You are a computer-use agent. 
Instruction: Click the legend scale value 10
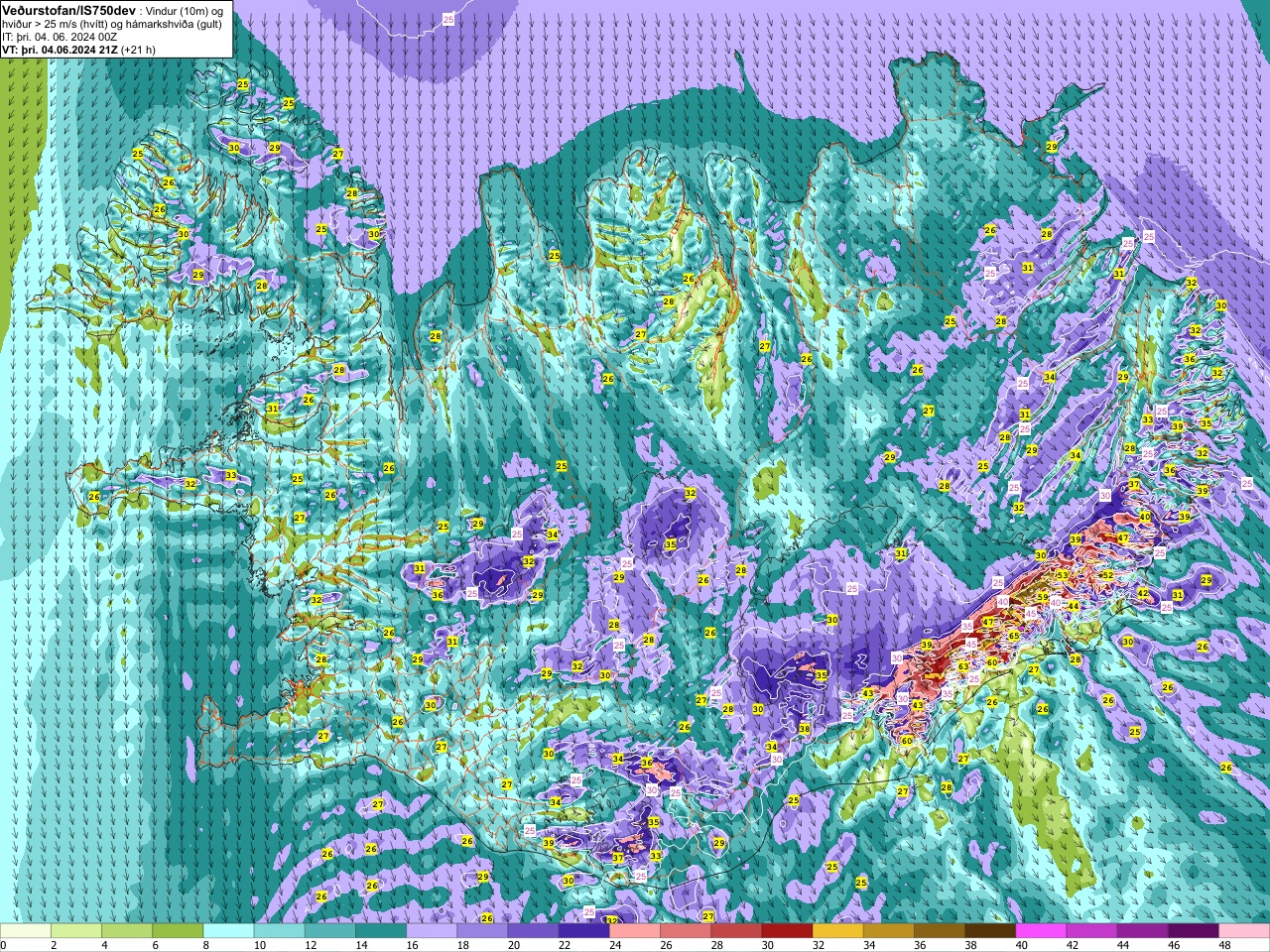[x=259, y=946]
